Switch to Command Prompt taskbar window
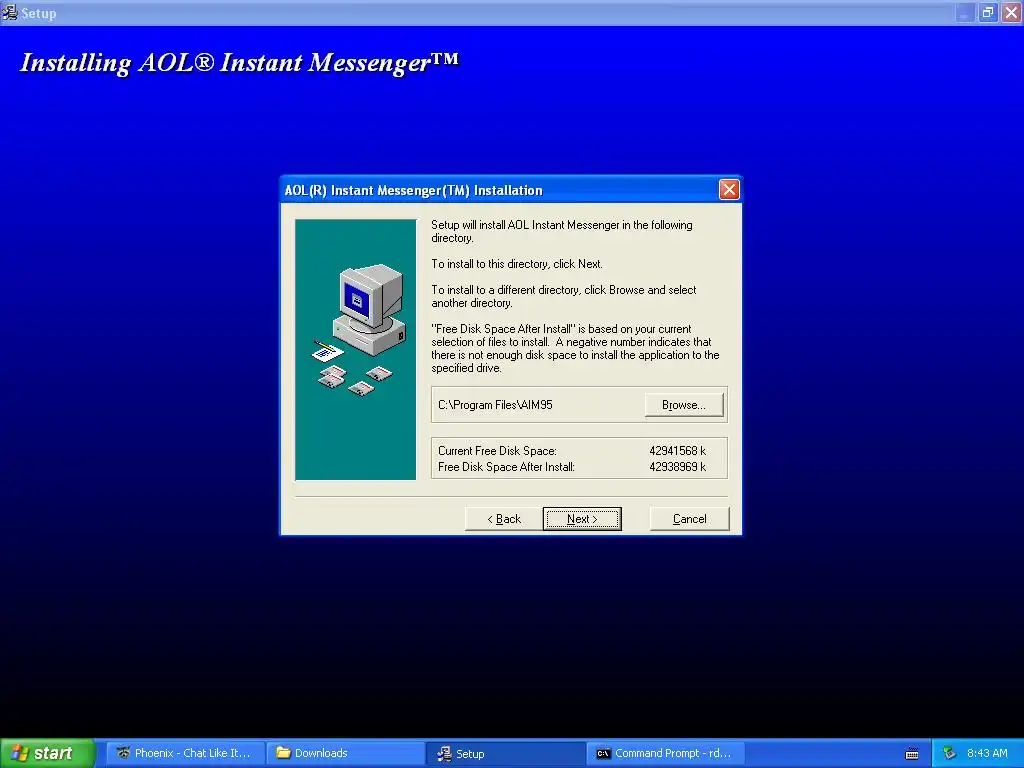The height and width of the screenshot is (768, 1024). coord(665,753)
